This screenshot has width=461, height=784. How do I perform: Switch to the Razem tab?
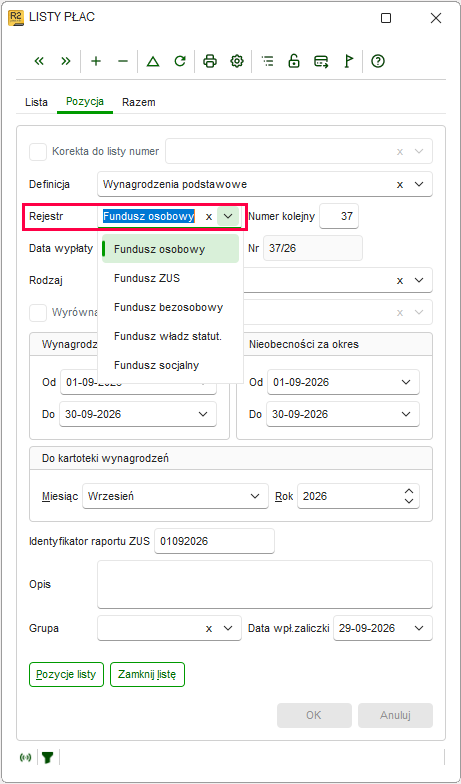[x=138, y=102]
